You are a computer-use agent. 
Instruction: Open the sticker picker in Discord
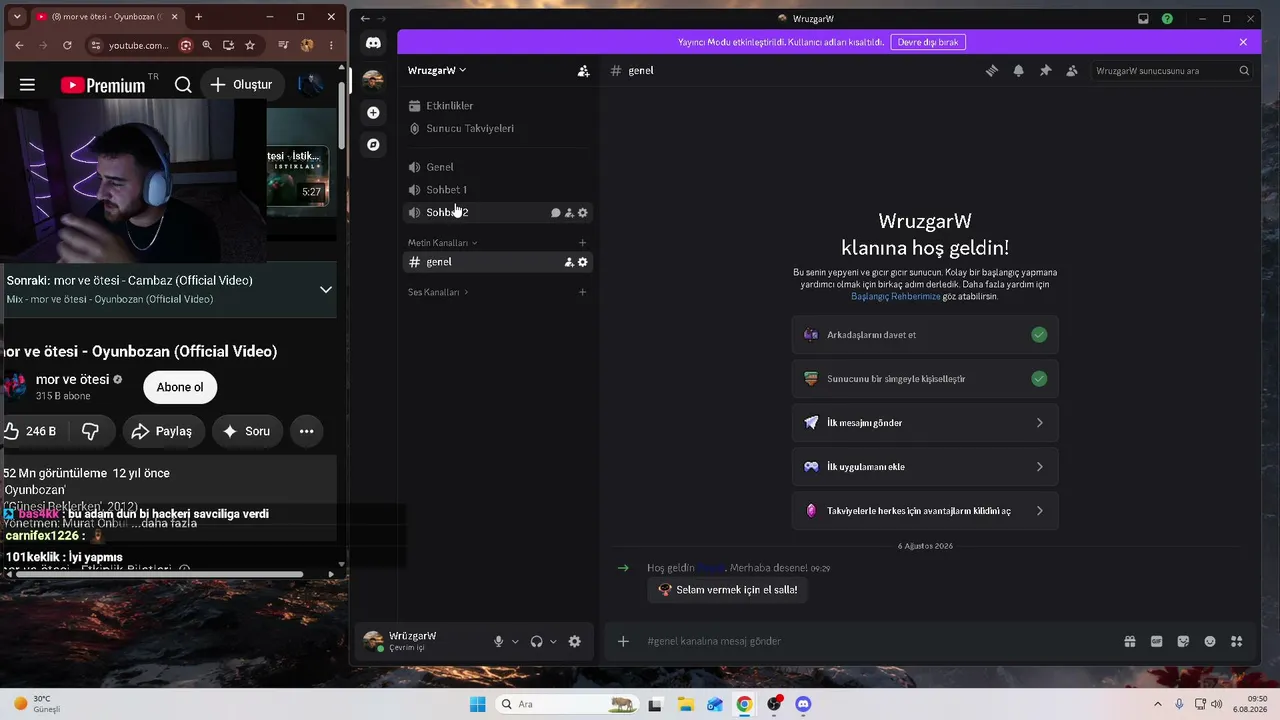coord(1183,642)
